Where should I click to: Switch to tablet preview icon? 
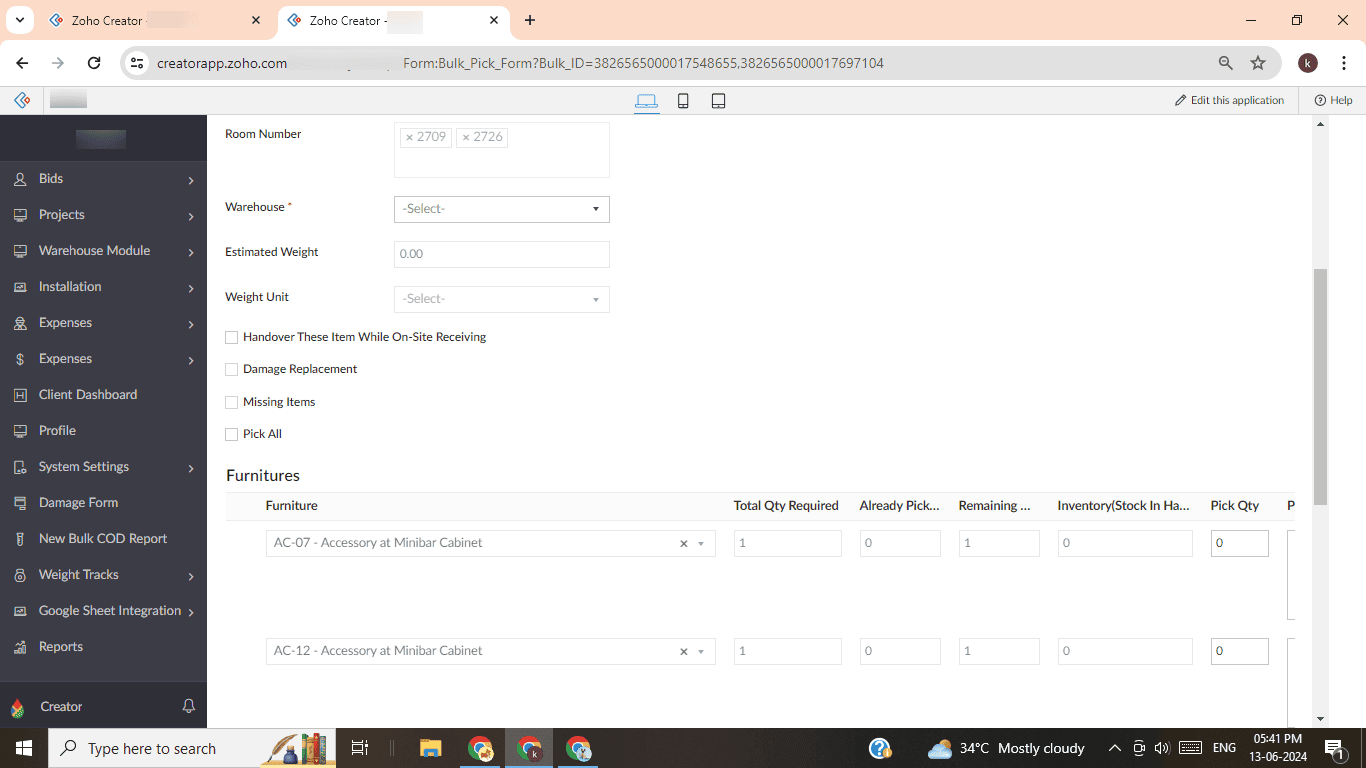[718, 101]
